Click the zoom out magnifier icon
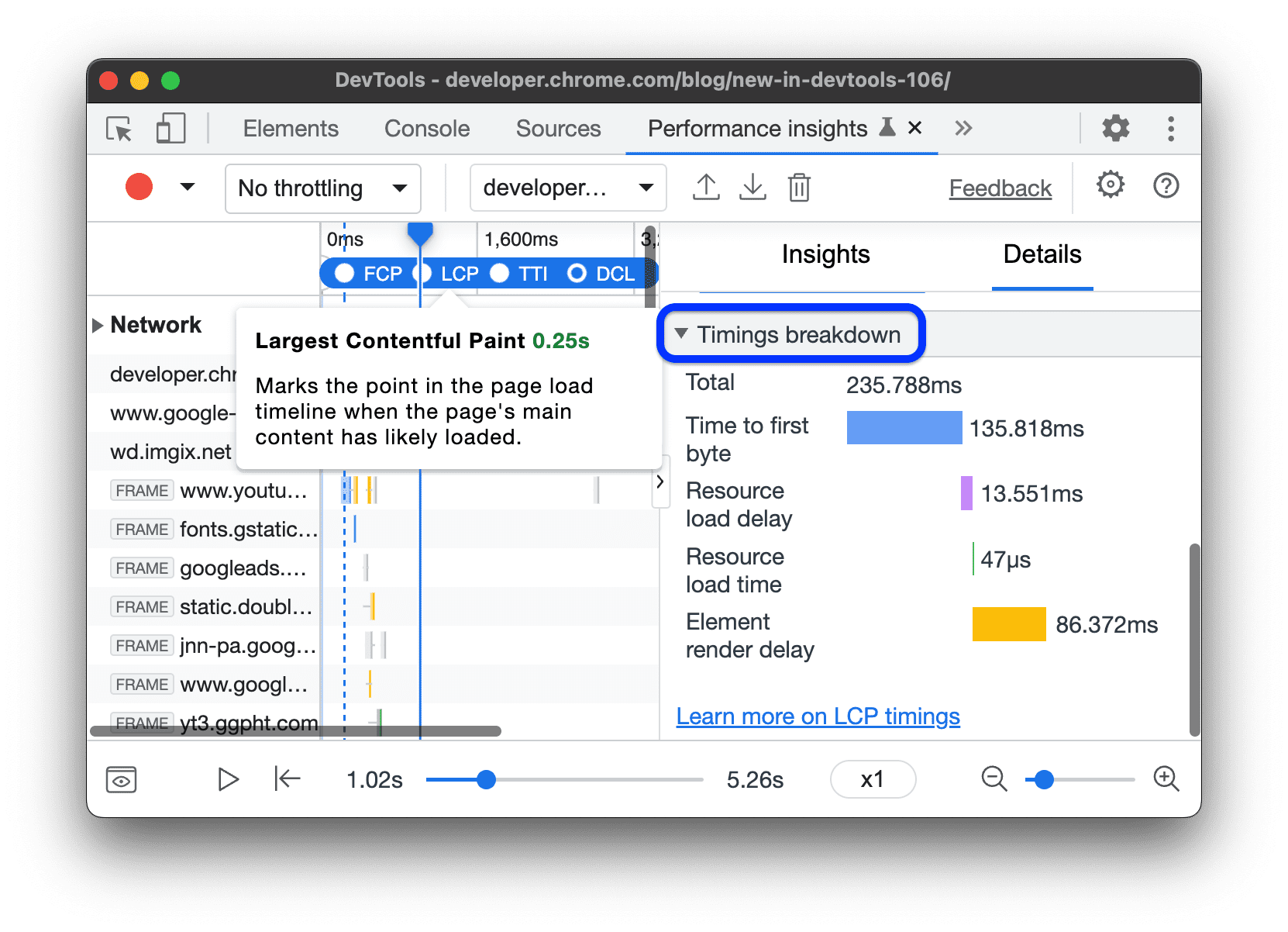This screenshot has height=932, width=1288. pyautogui.click(x=994, y=778)
